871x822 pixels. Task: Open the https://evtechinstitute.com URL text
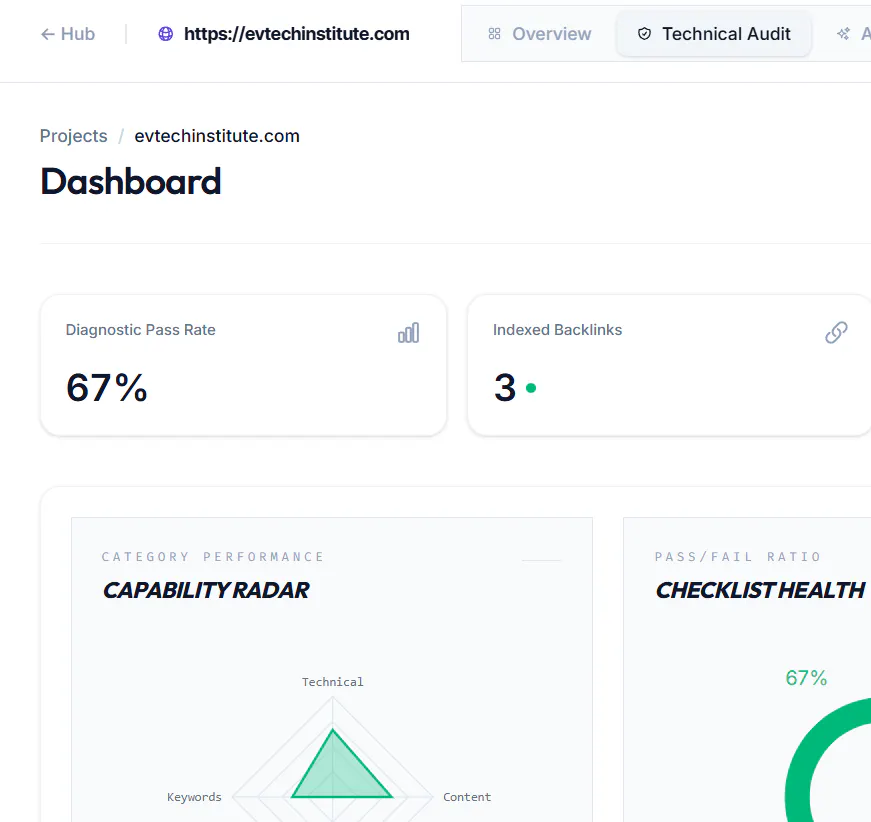[297, 34]
